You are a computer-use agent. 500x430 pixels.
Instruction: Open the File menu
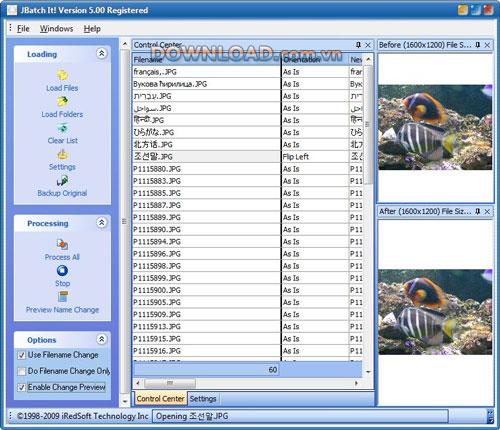pos(23,29)
